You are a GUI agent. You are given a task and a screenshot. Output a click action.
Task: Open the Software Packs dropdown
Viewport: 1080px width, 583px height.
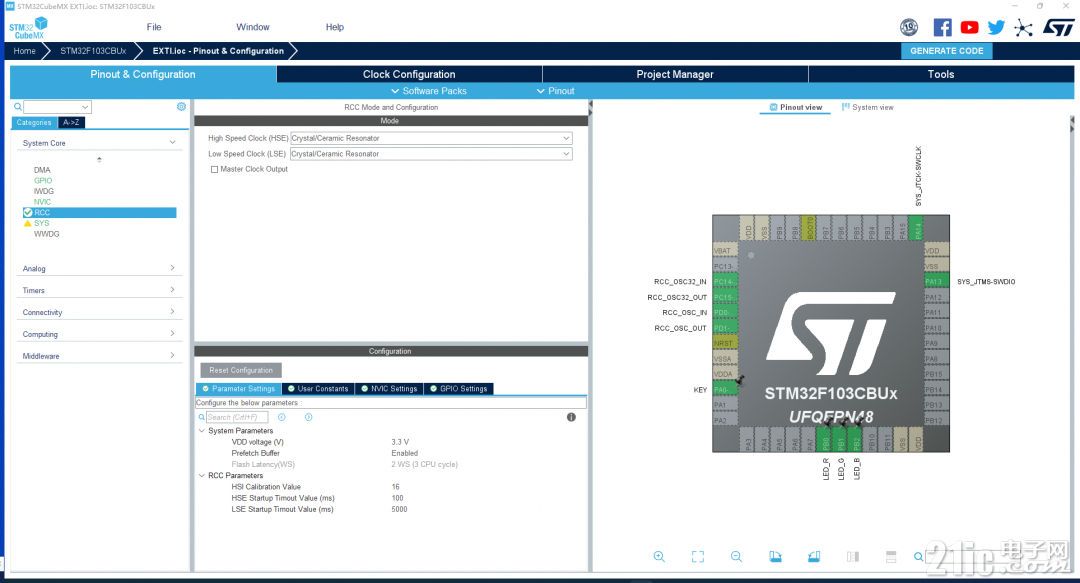pos(428,91)
